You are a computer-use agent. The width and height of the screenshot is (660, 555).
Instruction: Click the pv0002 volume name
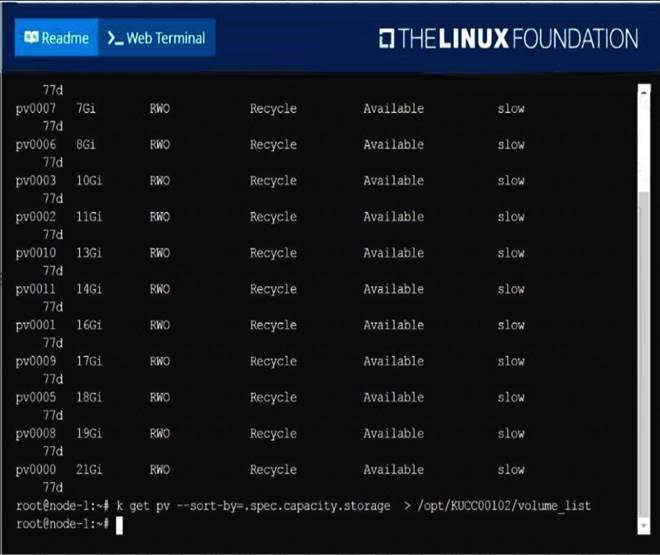(36, 217)
